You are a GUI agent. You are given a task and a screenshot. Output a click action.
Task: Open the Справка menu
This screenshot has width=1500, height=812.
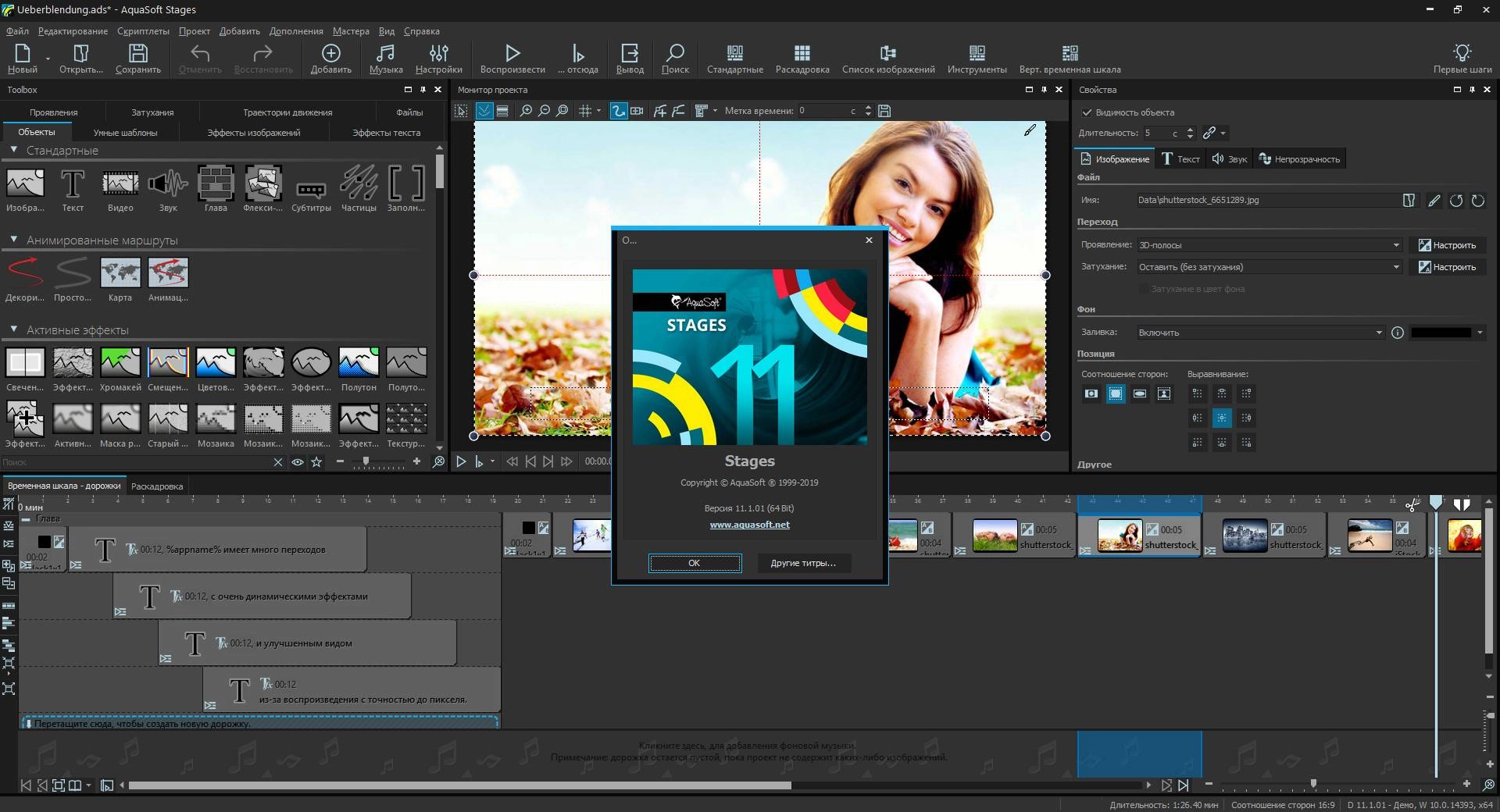(422, 31)
